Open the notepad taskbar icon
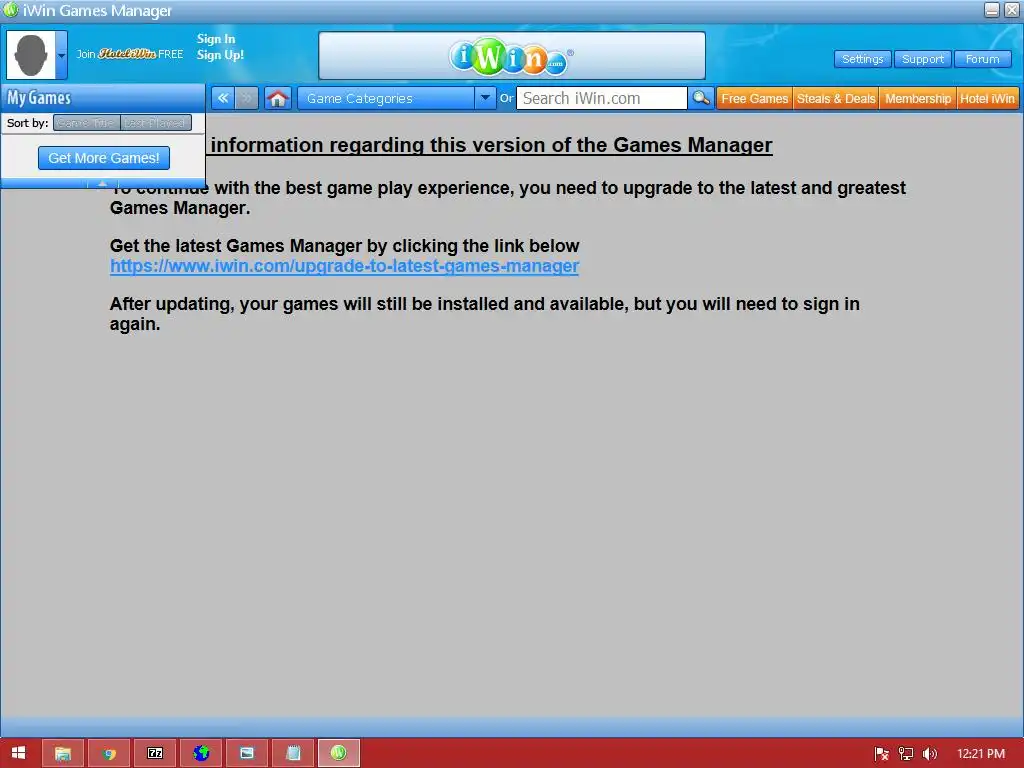This screenshot has width=1024, height=768. (x=293, y=753)
